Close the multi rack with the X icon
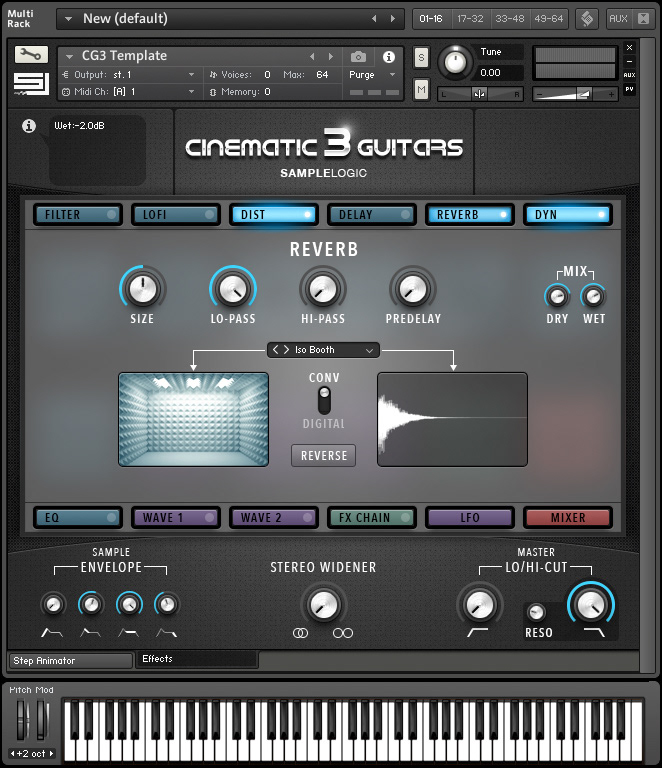662x768 pixels. point(643,19)
